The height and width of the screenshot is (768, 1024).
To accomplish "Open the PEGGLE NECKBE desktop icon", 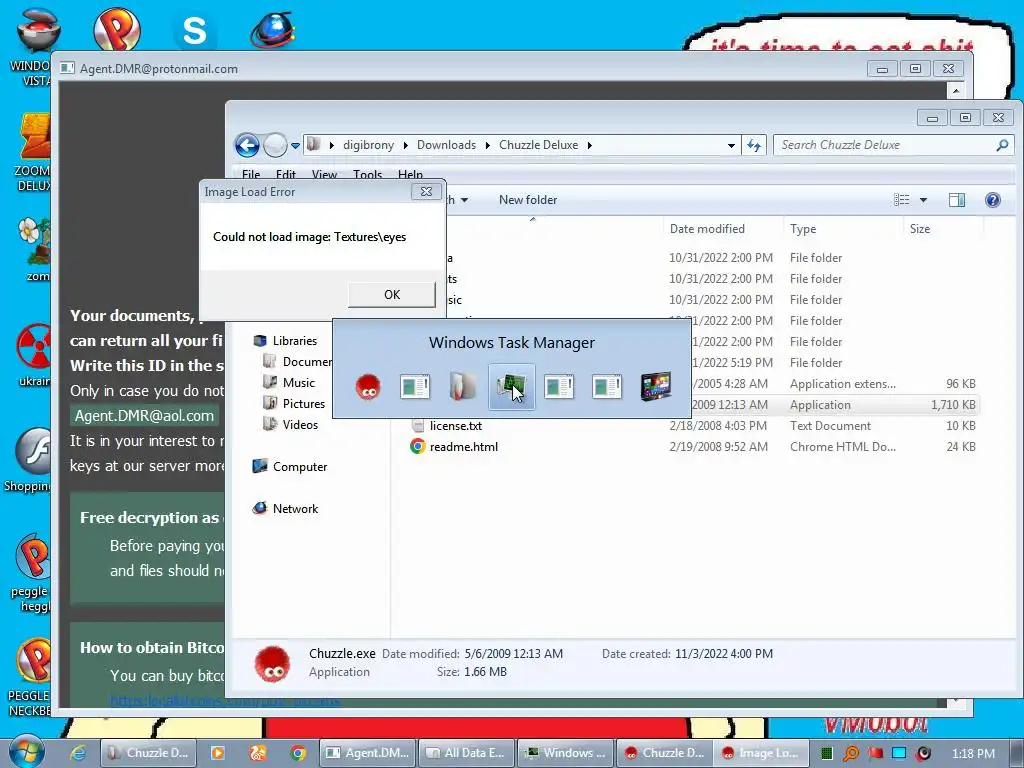I will point(31,677).
